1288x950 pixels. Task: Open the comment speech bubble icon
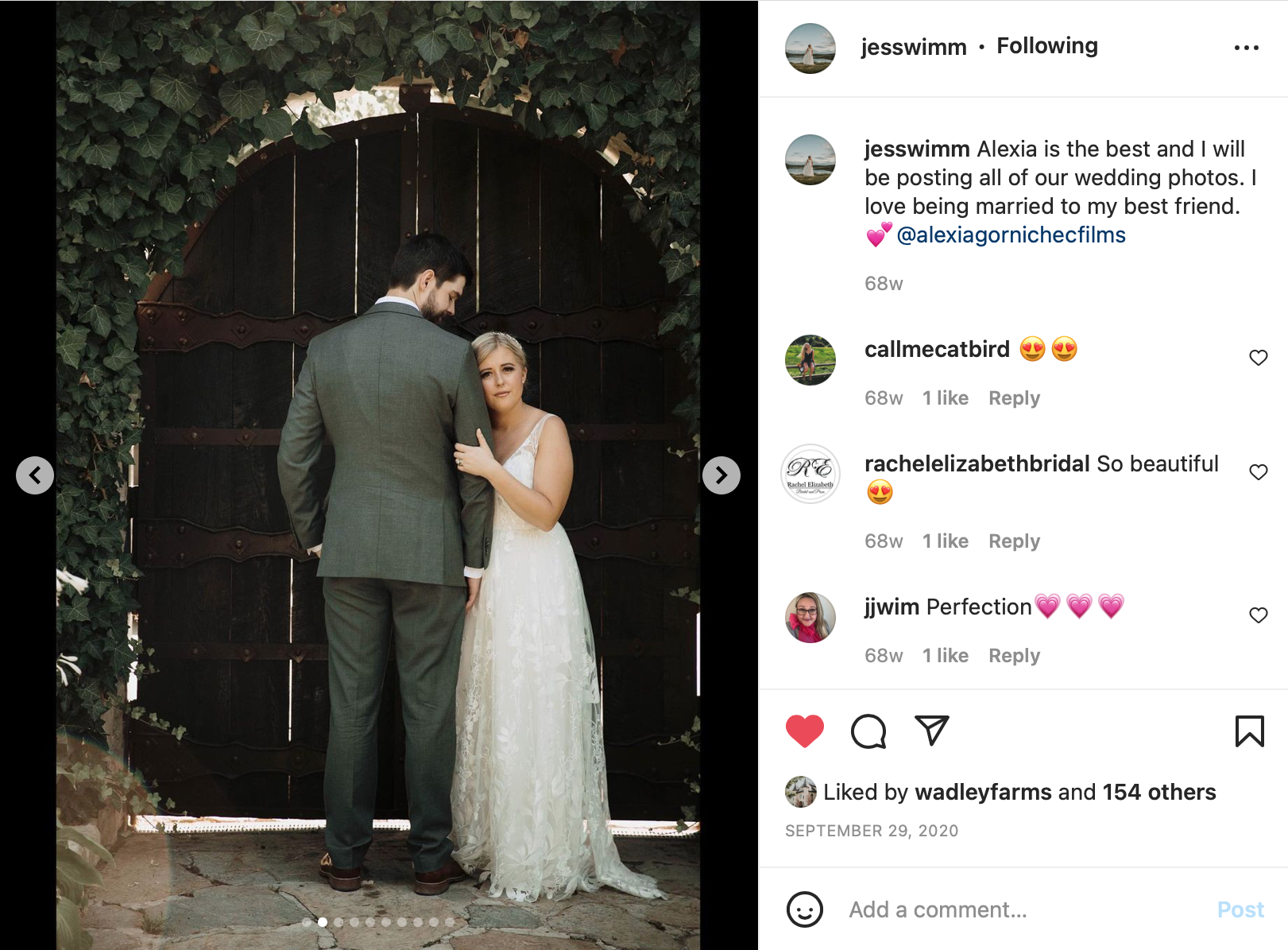pyautogui.click(x=868, y=731)
